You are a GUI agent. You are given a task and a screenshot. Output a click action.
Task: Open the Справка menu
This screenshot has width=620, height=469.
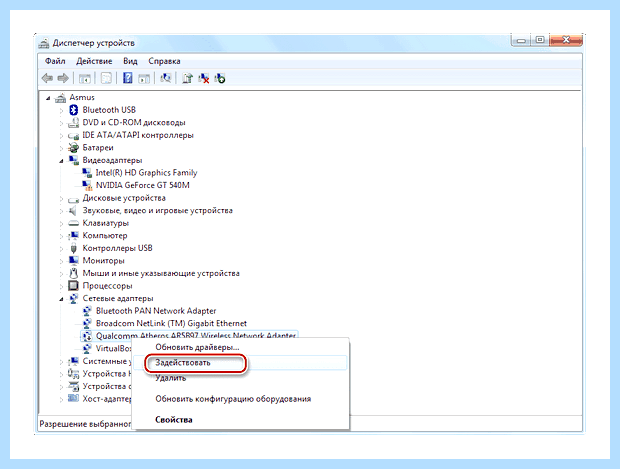164,61
